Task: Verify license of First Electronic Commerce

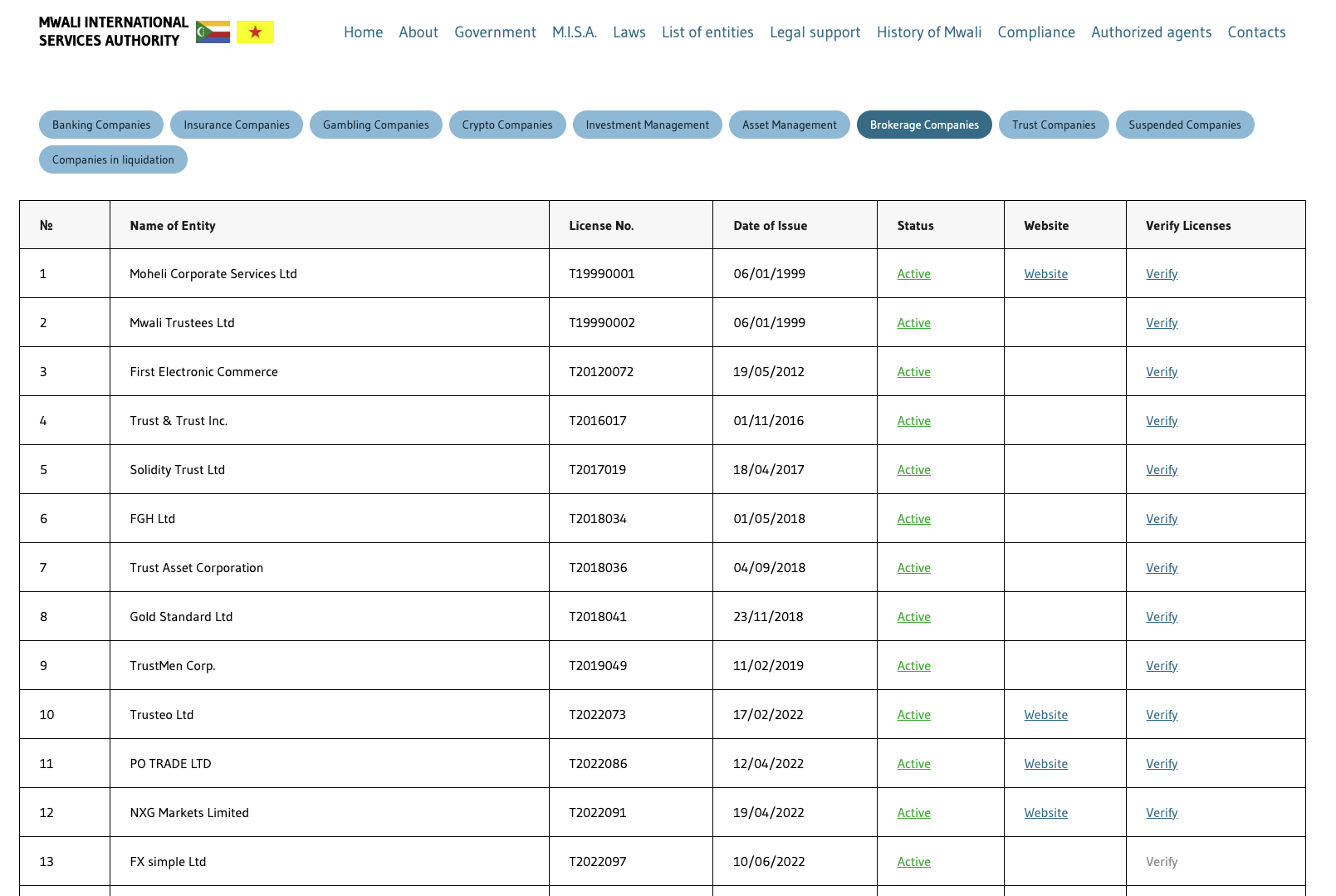Action: (x=1162, y=372)
